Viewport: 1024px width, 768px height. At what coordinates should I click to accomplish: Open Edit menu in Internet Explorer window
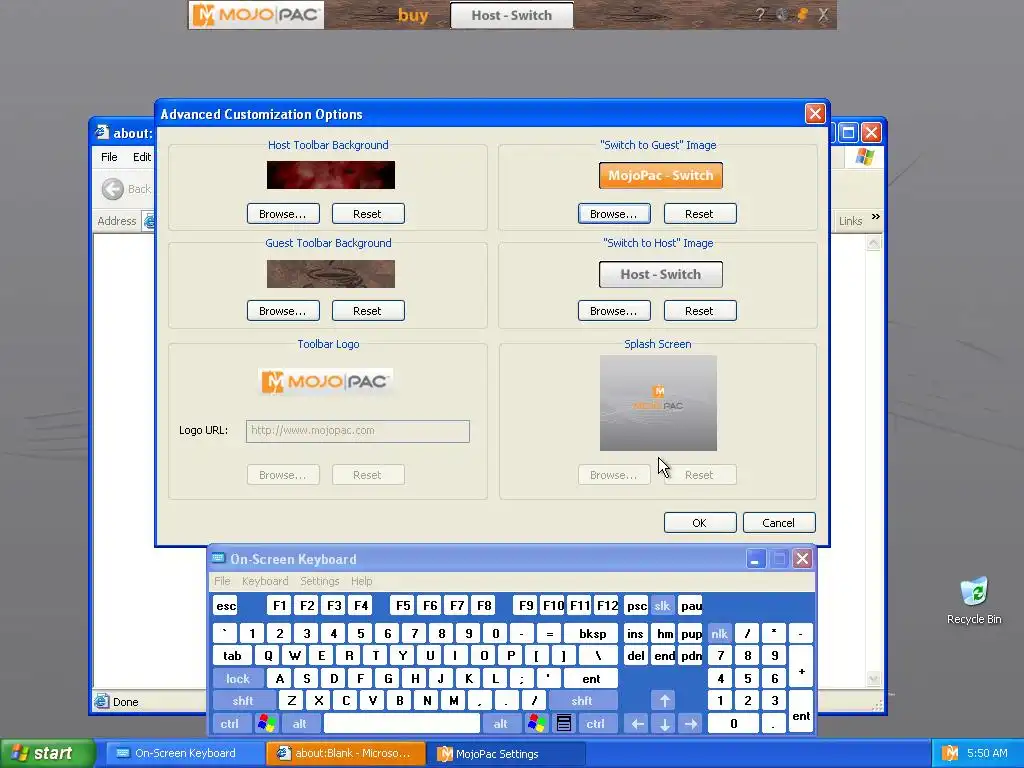(x=142, y=157)
